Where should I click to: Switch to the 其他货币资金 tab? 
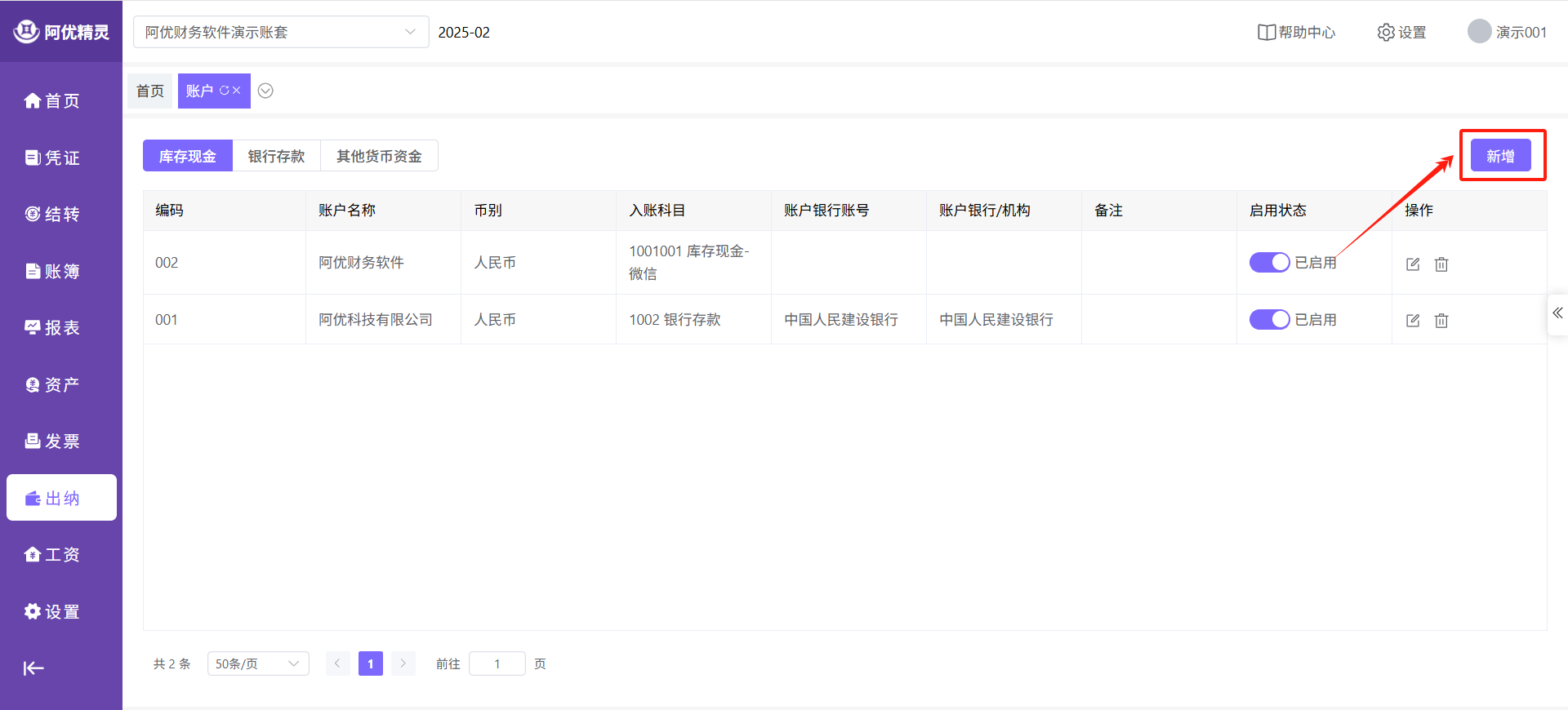379,156
